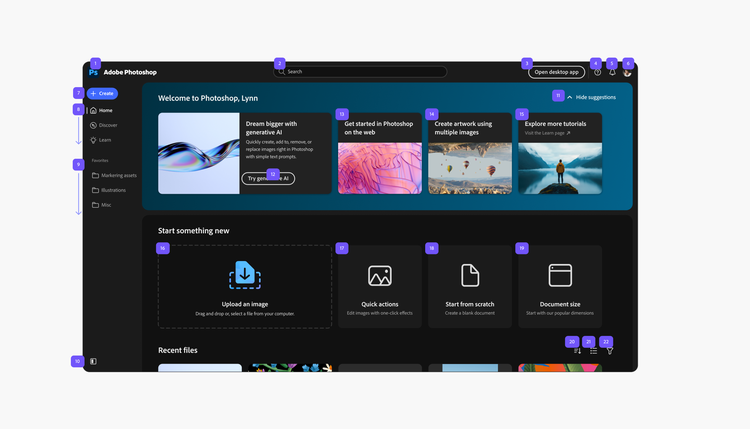Click the Start something new heading
750x429 pixels.
coord(194,231)
